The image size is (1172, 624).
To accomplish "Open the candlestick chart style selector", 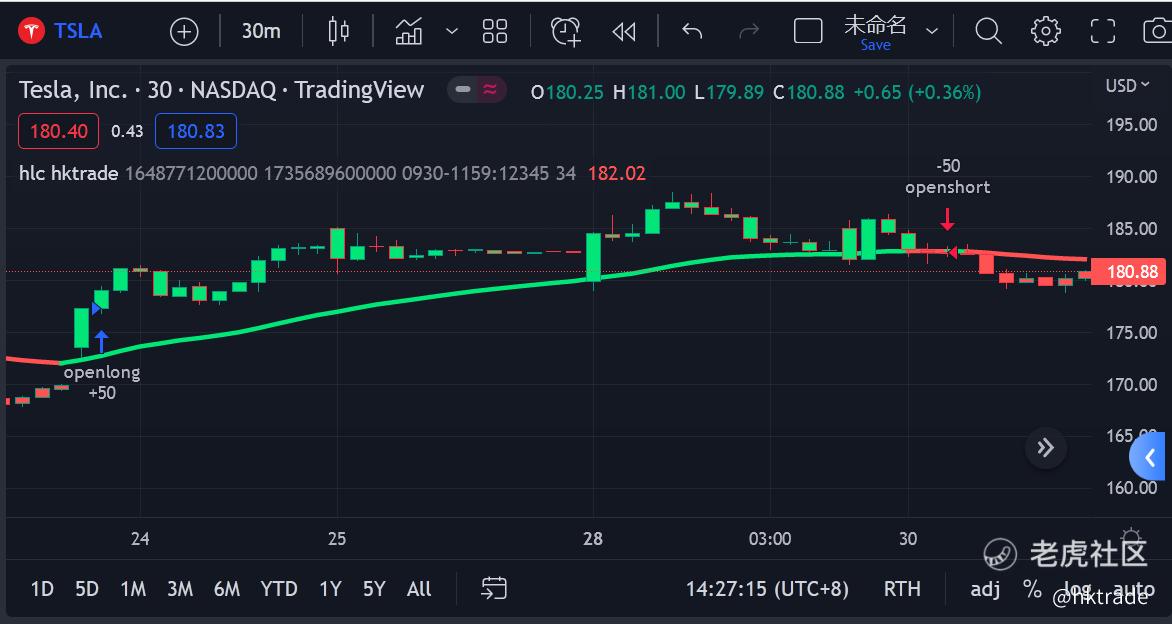I will [x=339, y=31].
